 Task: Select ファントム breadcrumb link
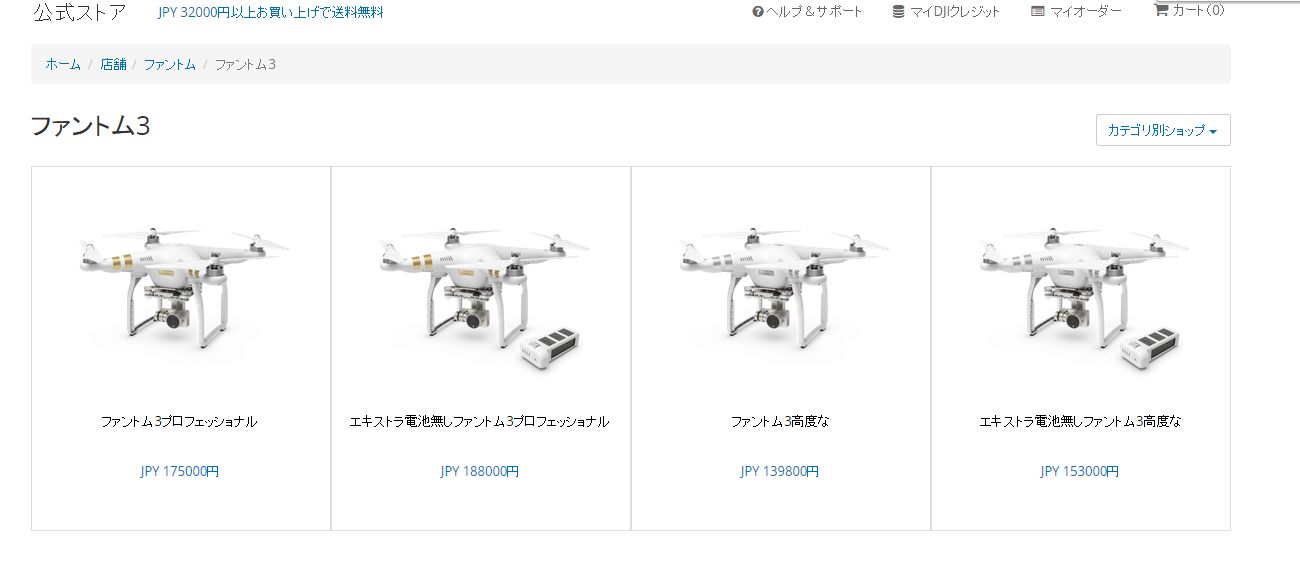click(170, 64)
